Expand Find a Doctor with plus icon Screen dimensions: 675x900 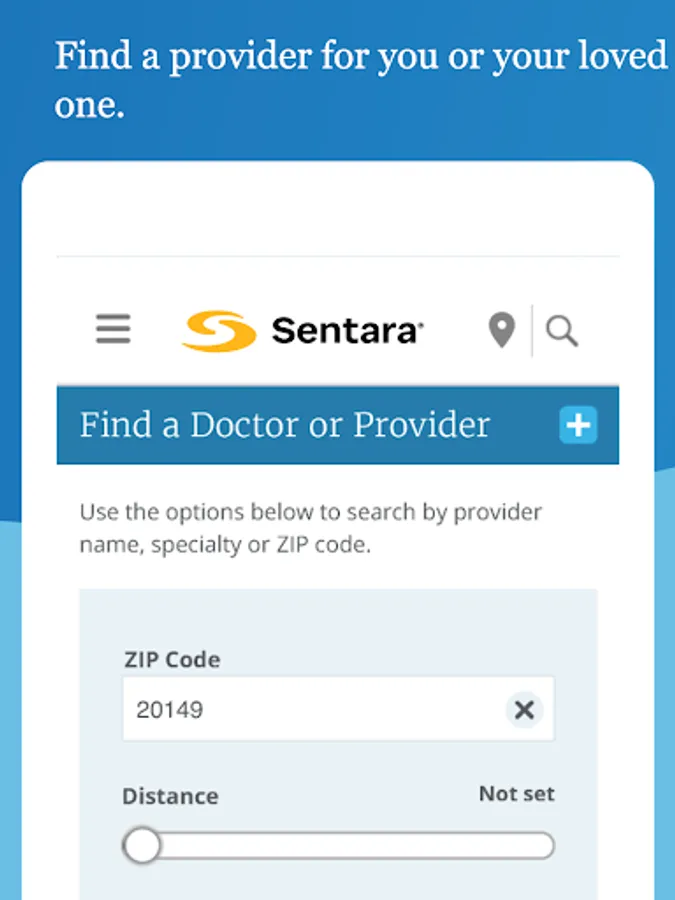577,425
